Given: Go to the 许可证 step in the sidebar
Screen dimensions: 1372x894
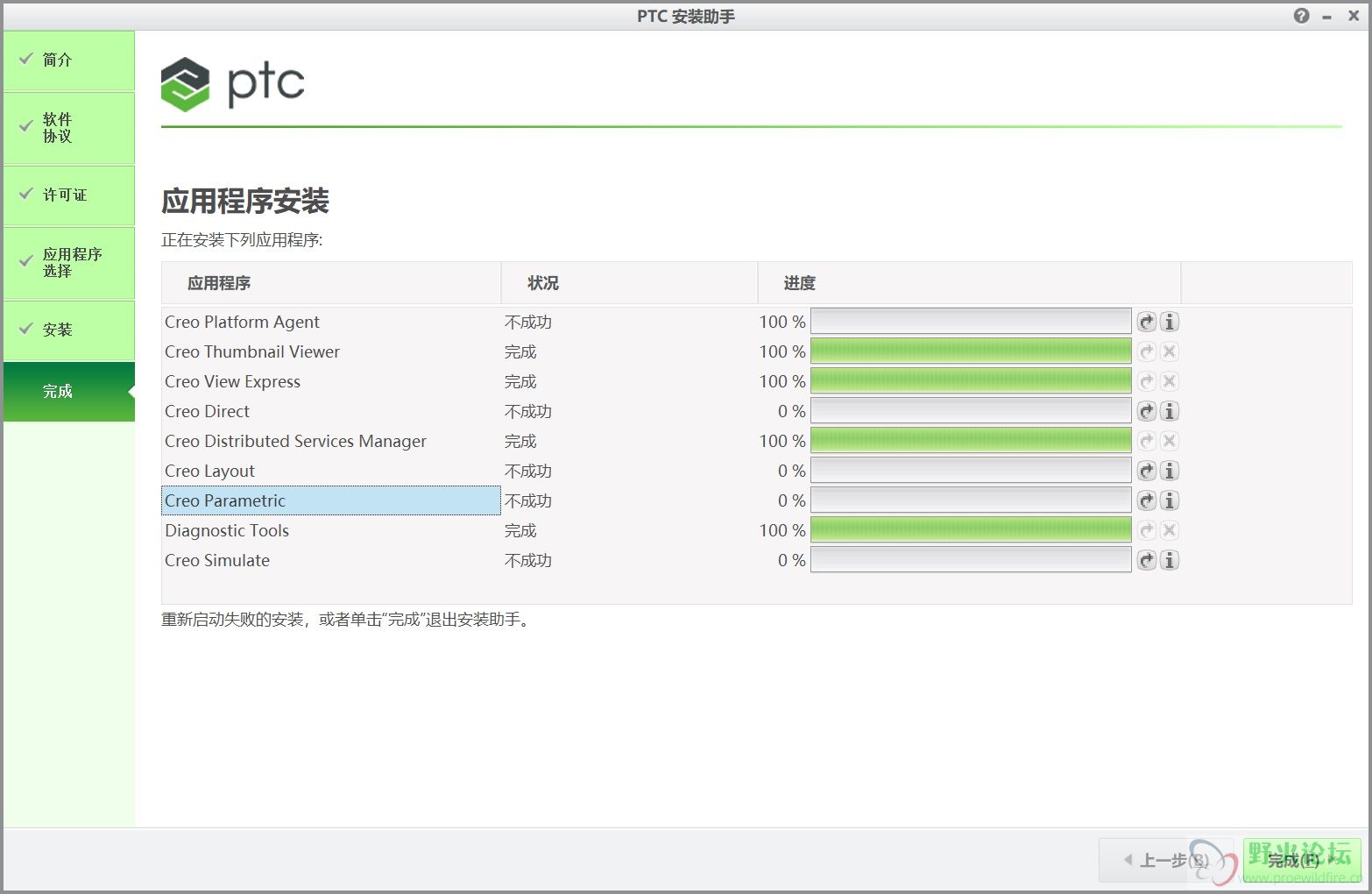Looking at the screenshot, I should (69, 195).
